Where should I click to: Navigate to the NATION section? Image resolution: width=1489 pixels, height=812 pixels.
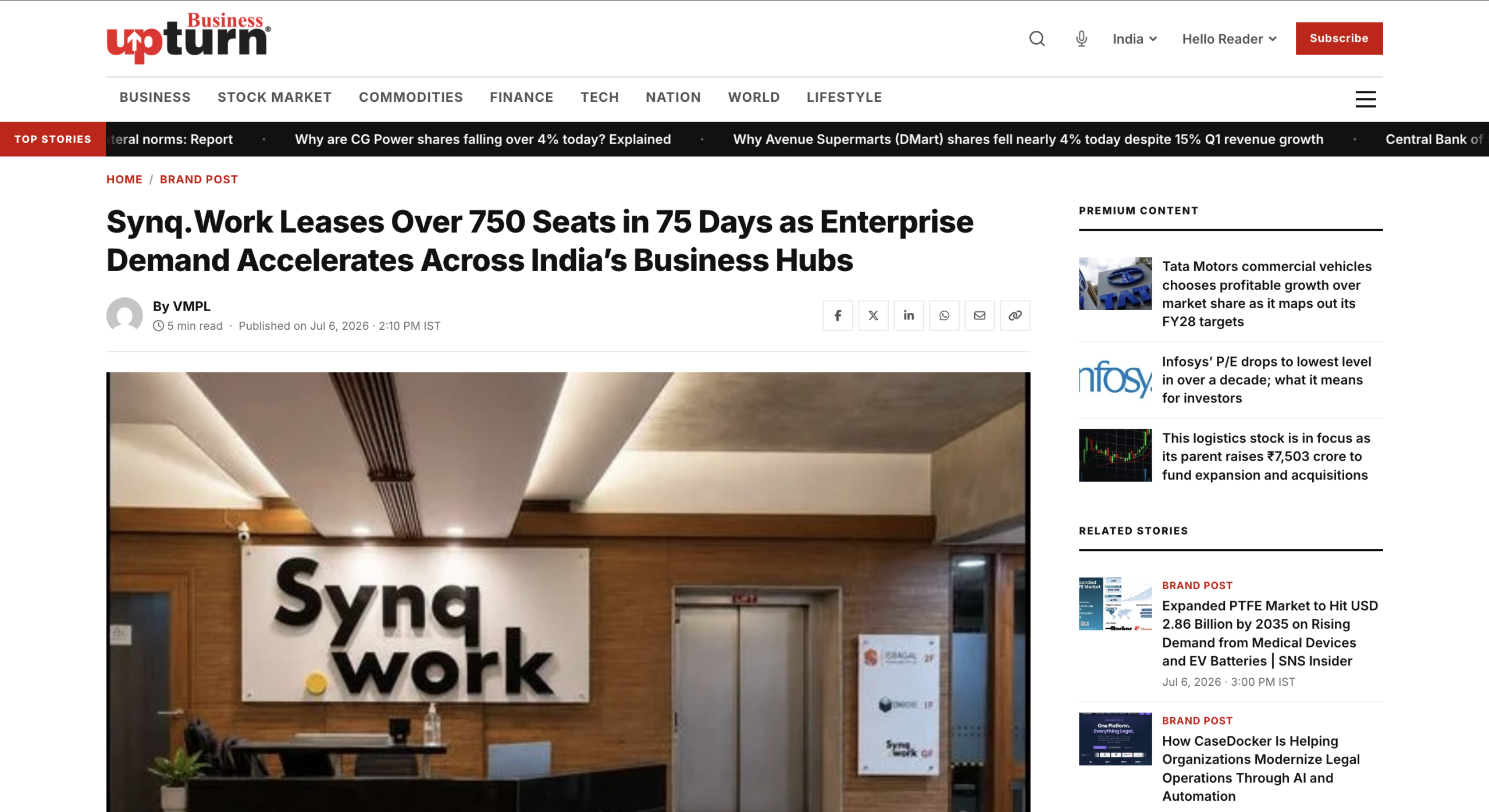point(673,97)
